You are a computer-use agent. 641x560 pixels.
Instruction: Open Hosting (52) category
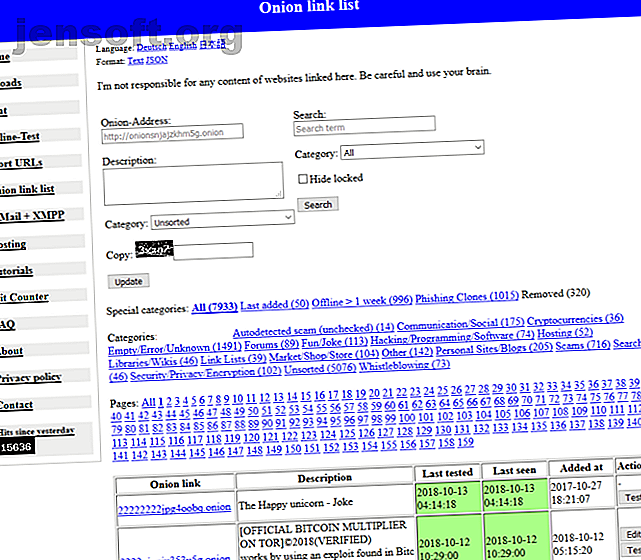[565, 333]
